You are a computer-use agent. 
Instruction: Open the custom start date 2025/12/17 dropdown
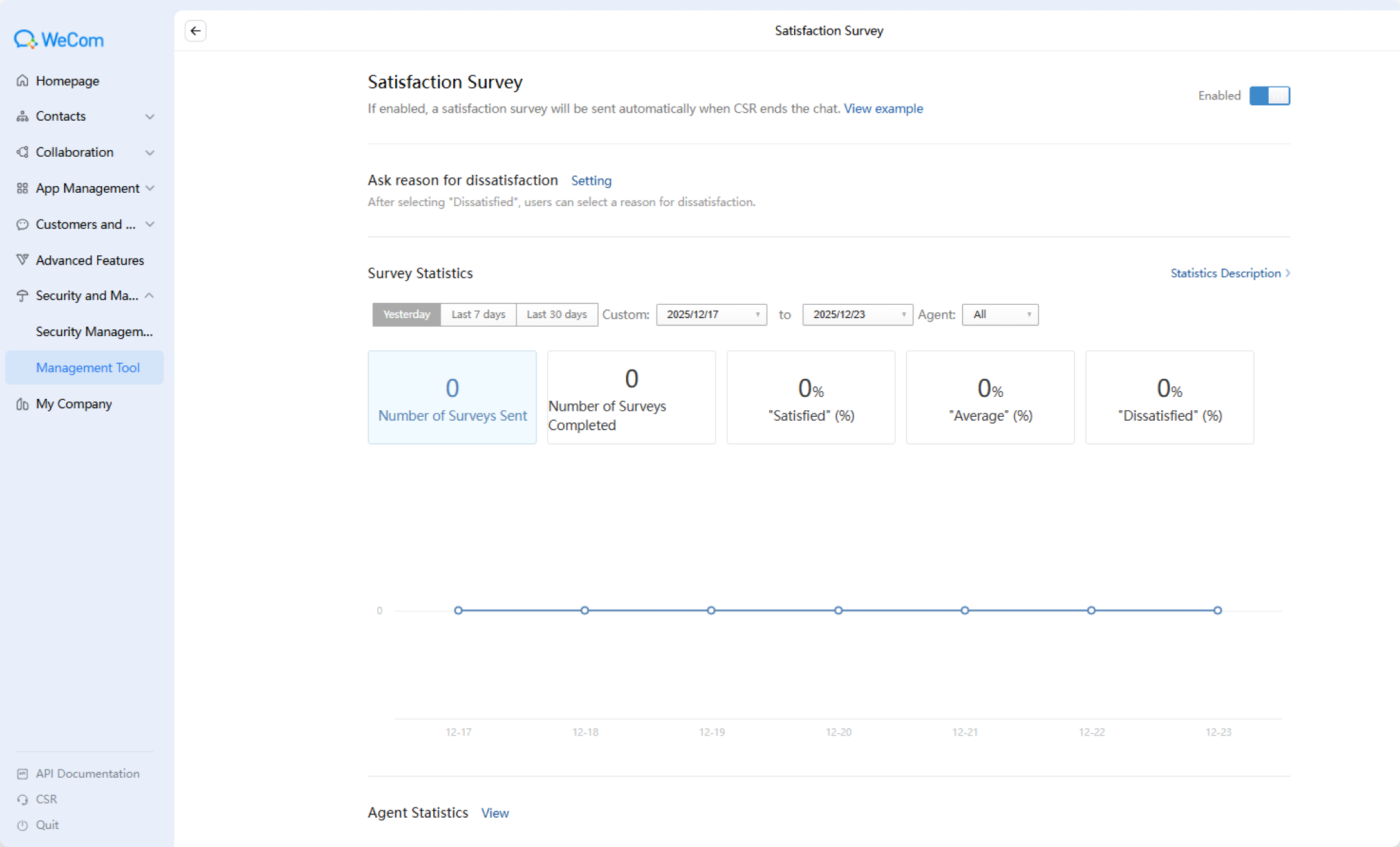(711, 315)
